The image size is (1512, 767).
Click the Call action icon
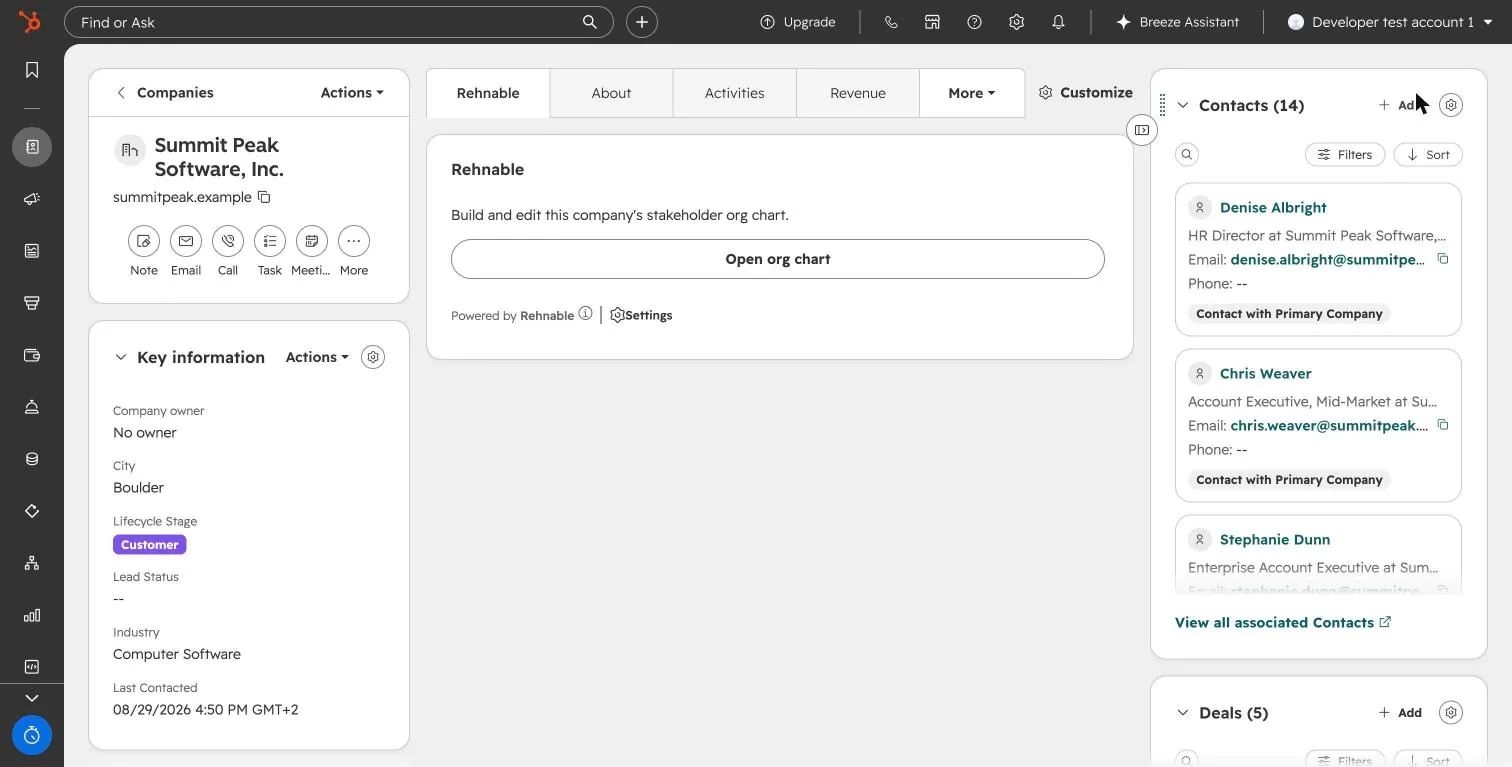click(x=228, y=241)
